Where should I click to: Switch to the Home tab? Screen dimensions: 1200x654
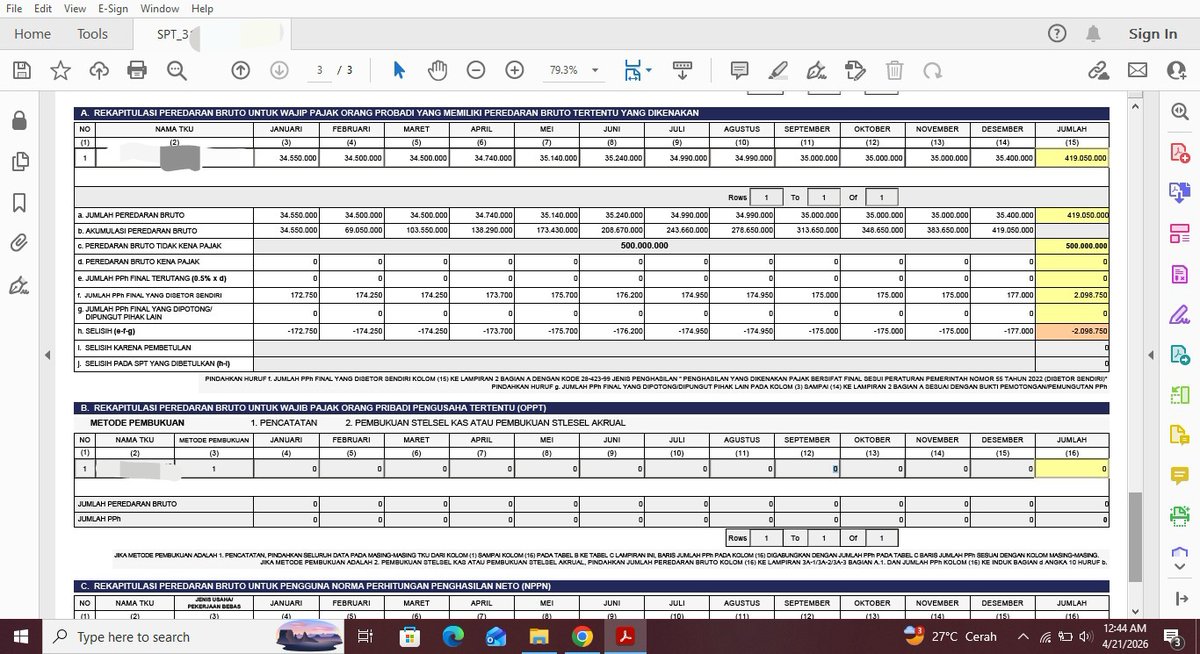coord(32,34)
